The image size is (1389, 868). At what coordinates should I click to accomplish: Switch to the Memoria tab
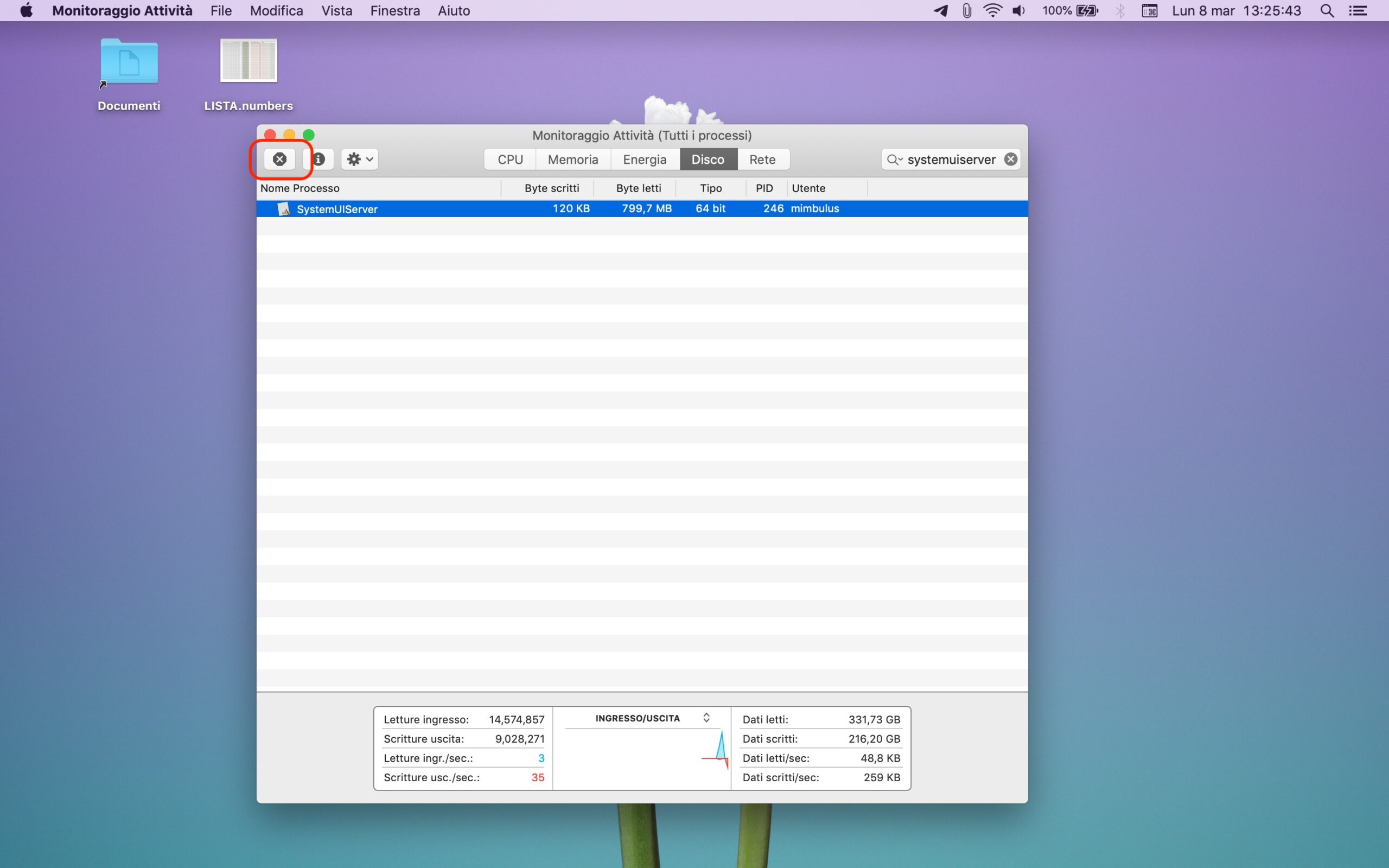pos(572,159)
